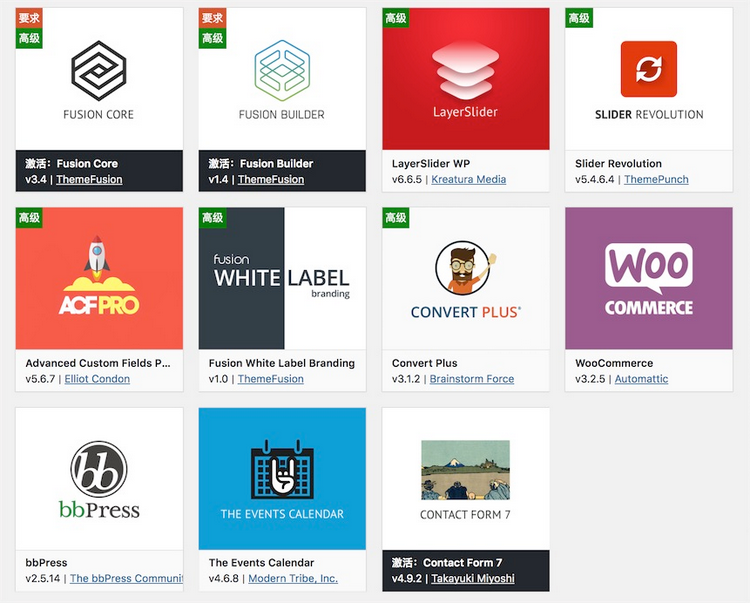Click the green 高级 badge on Fusion Core
This screenshot has height=603, width=750.
(x=29, y=38)
